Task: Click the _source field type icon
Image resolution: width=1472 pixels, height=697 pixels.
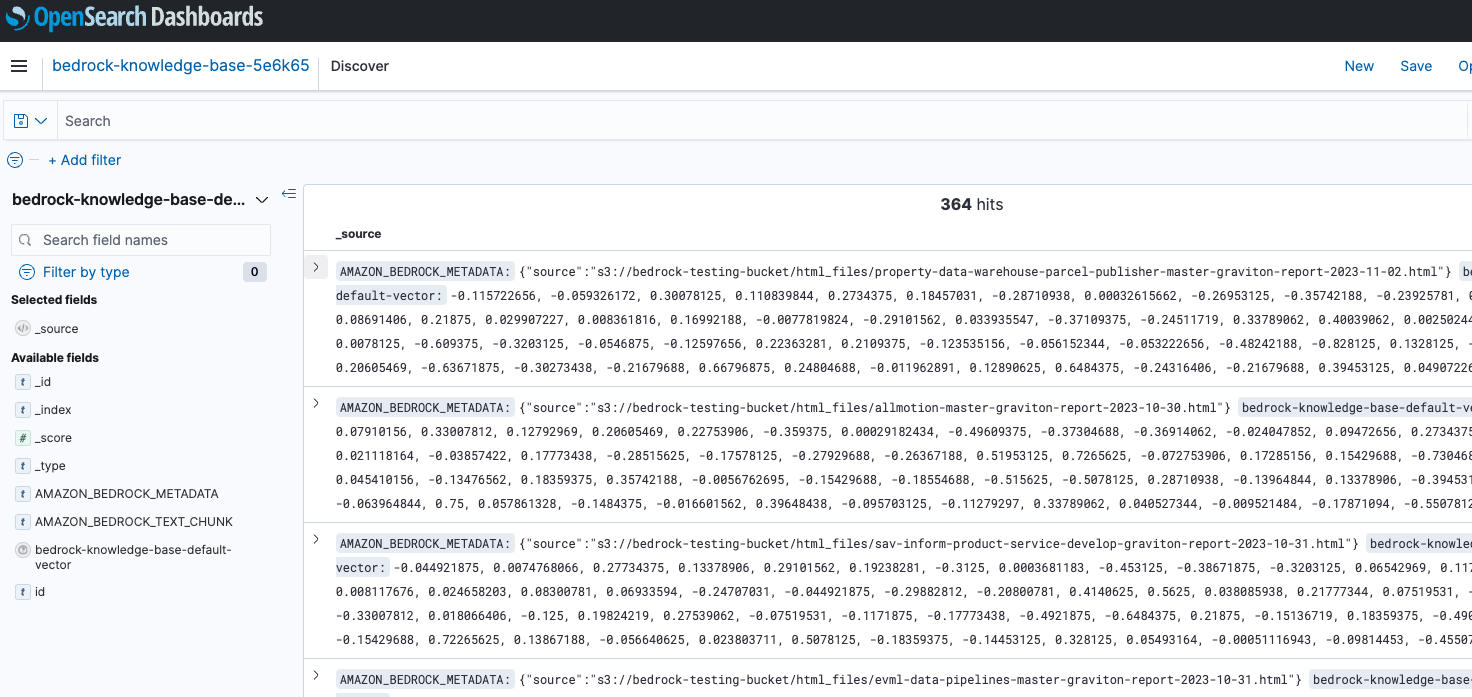Action: (23, 328)
